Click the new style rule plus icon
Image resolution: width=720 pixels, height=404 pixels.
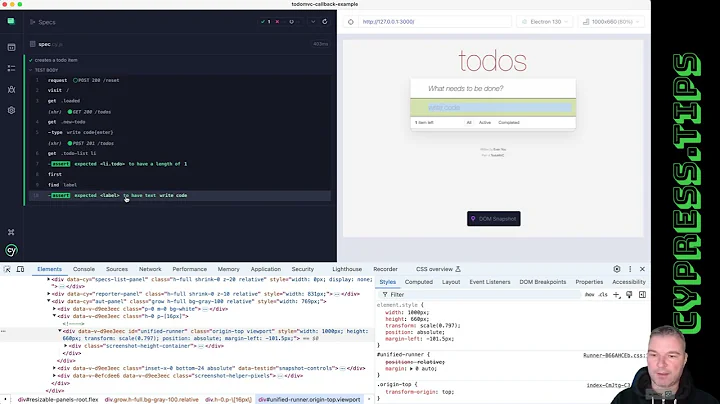tap(616, 295)
